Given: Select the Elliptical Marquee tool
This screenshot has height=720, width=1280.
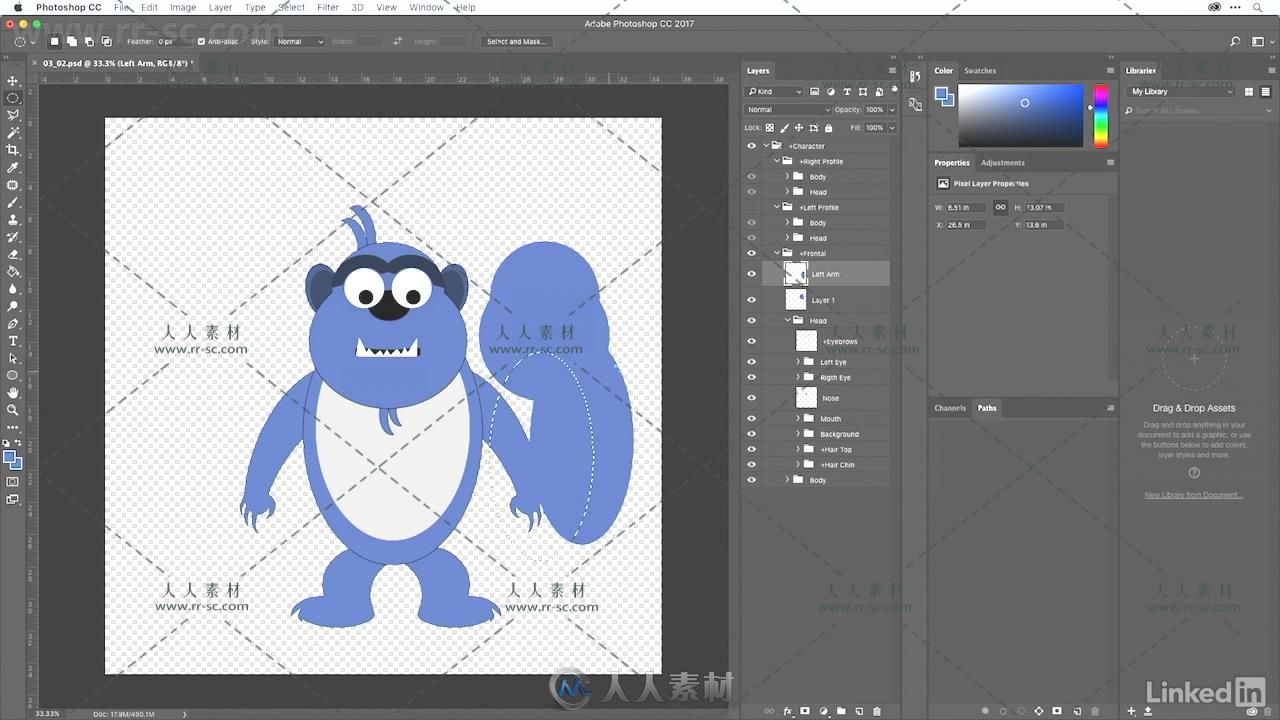Looking at the screenshot, I should [13, 98].
